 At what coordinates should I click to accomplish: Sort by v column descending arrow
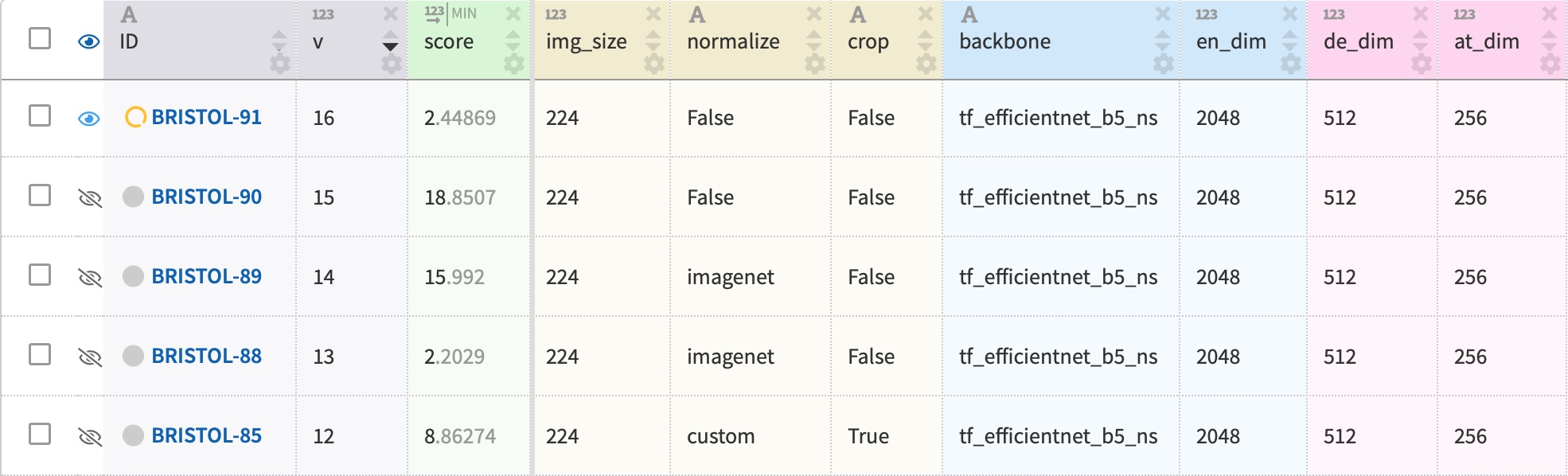pos(390,47)
